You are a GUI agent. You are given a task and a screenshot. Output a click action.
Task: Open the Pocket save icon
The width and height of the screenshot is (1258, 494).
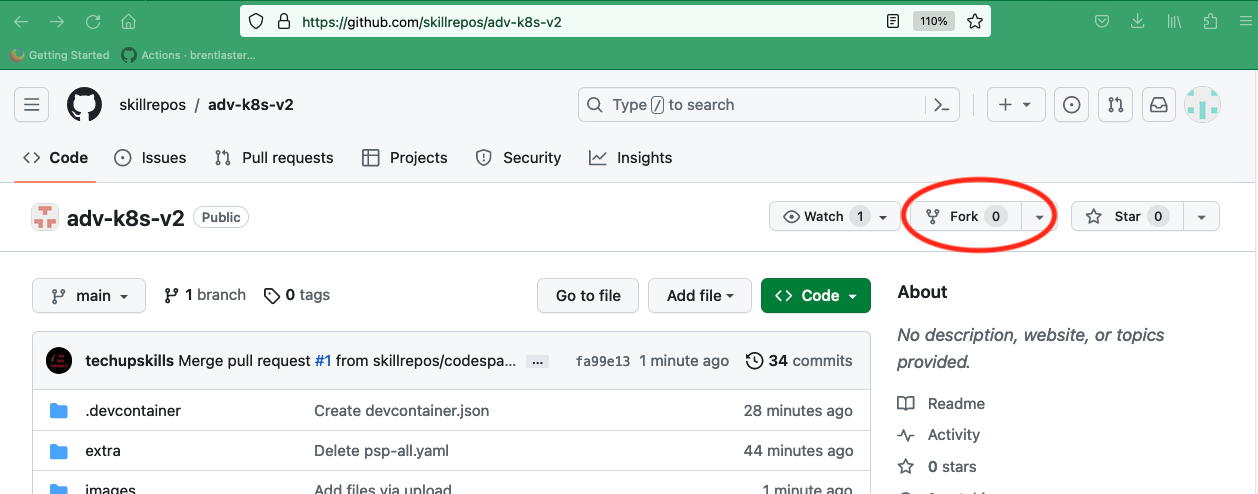(1101, 21)
